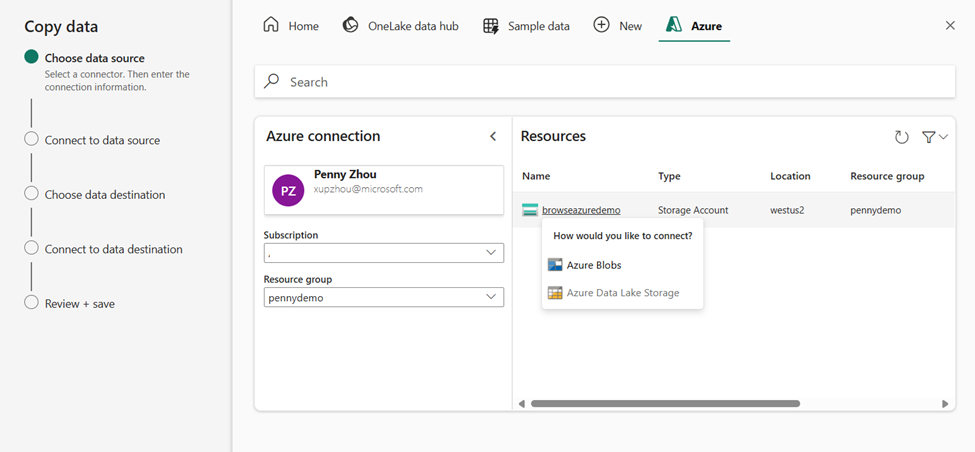Click the Name column header

pyautogui.click(x=536, y=176)
